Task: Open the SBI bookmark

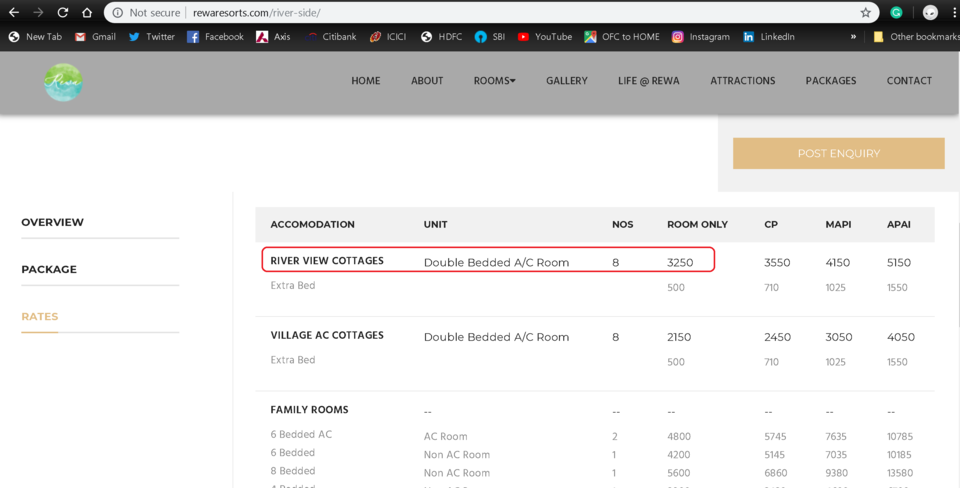Action: coord(490,37)
